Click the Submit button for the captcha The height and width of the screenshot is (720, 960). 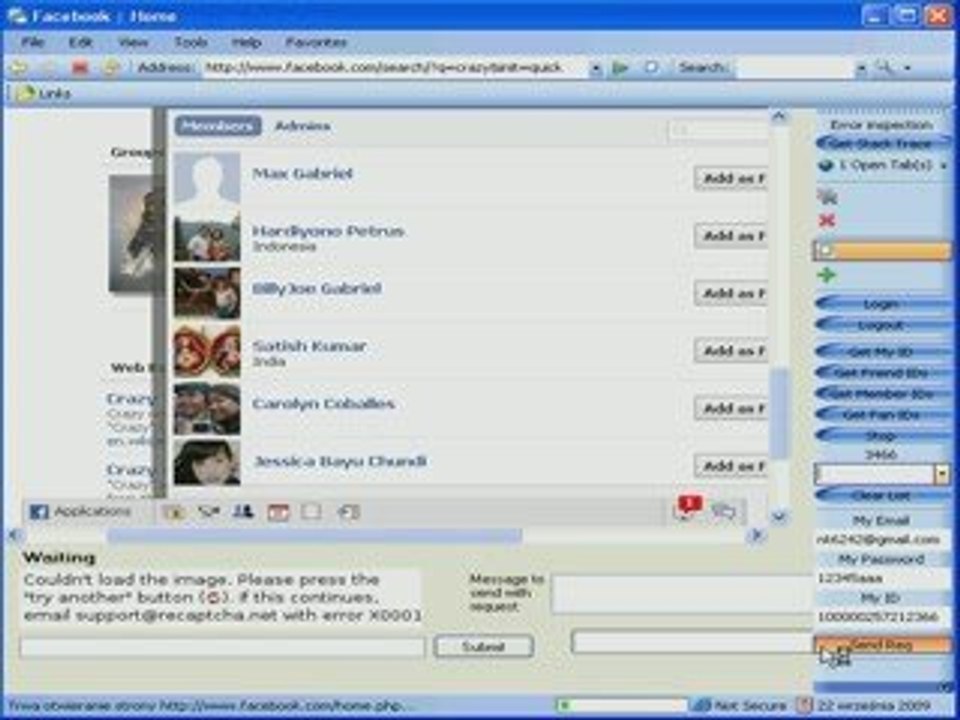[x=483, y=647]
